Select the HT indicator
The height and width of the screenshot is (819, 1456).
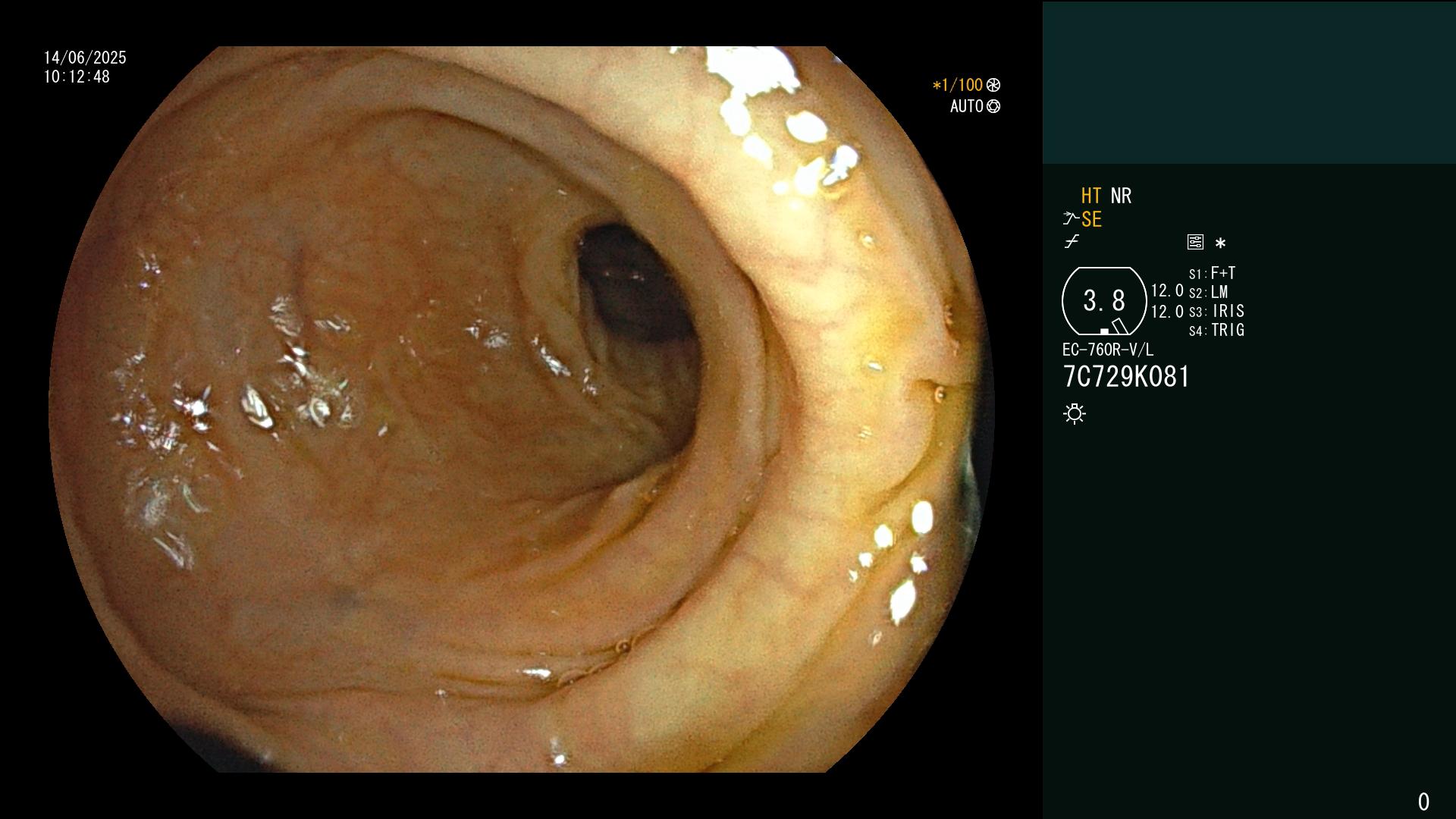1091,196
